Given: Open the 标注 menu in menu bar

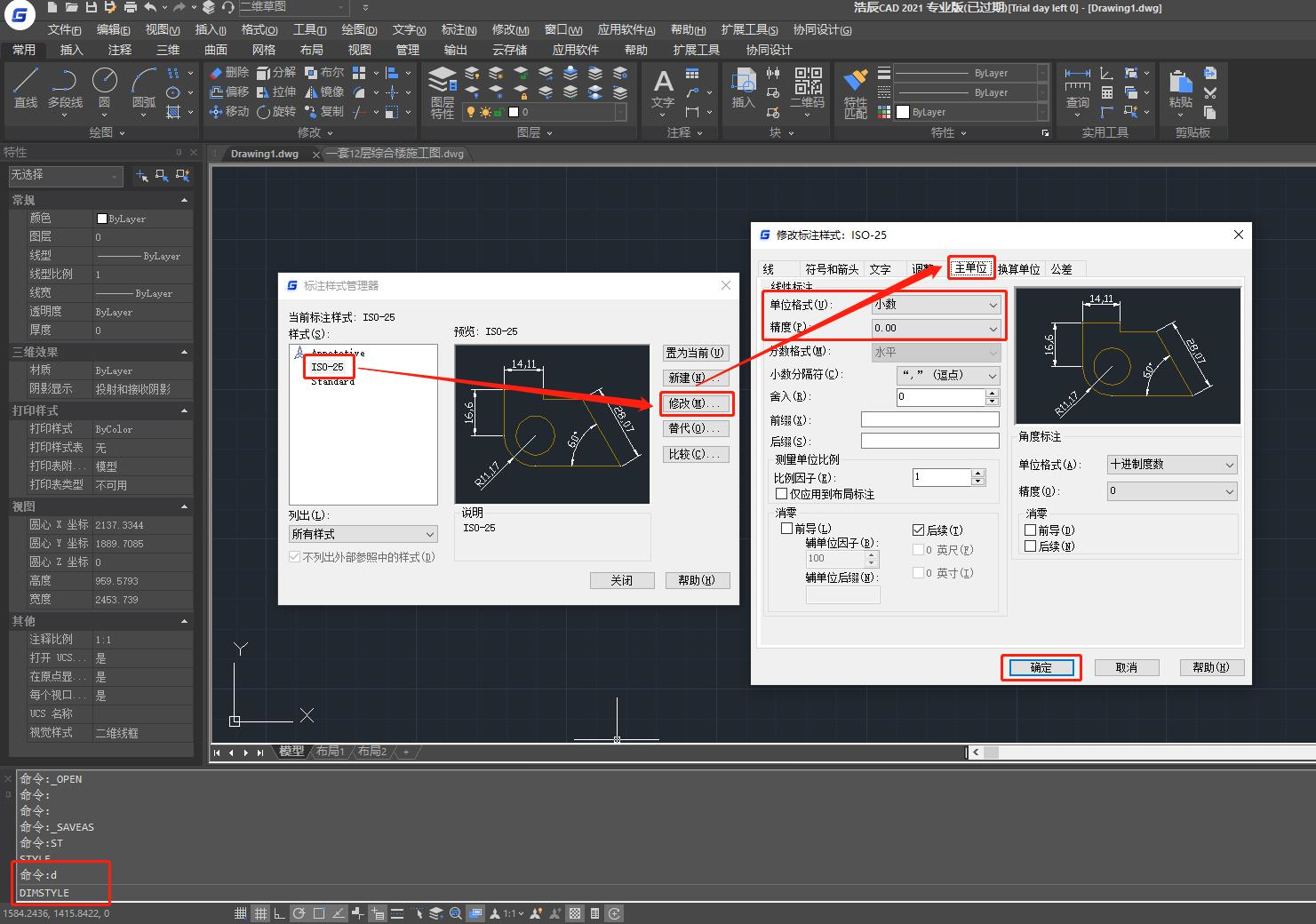Looking at the screenshot, I should coord(459,30).
